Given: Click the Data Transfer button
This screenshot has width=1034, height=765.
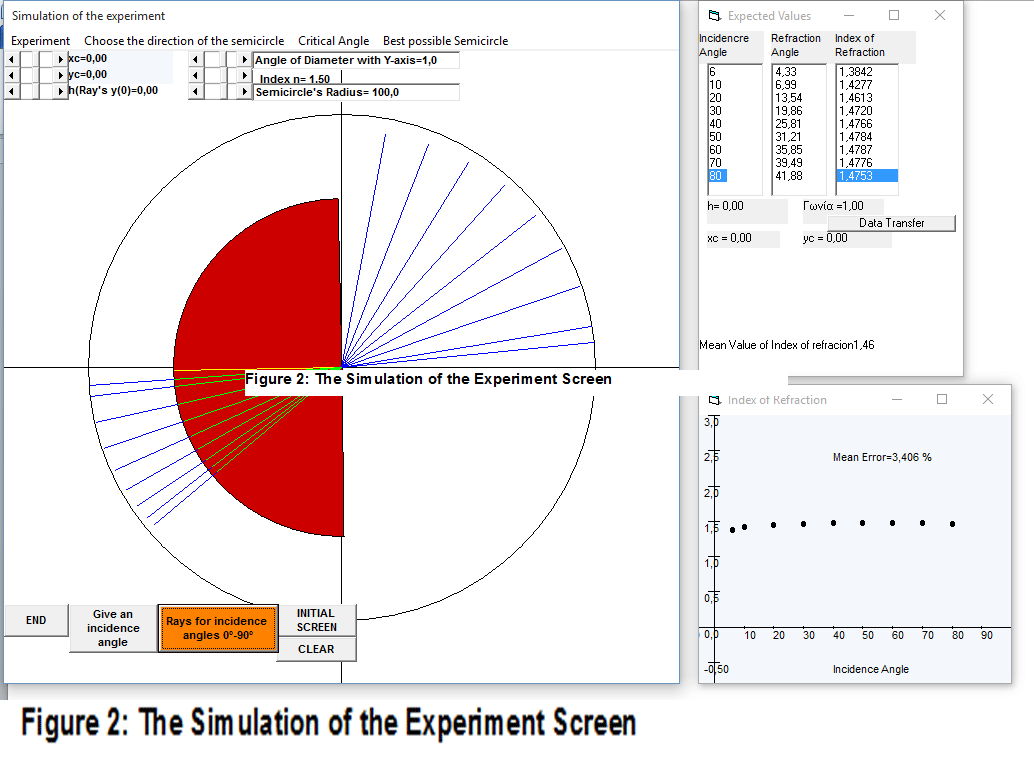Looking at the screenshot, I should [x=892, y=223].
